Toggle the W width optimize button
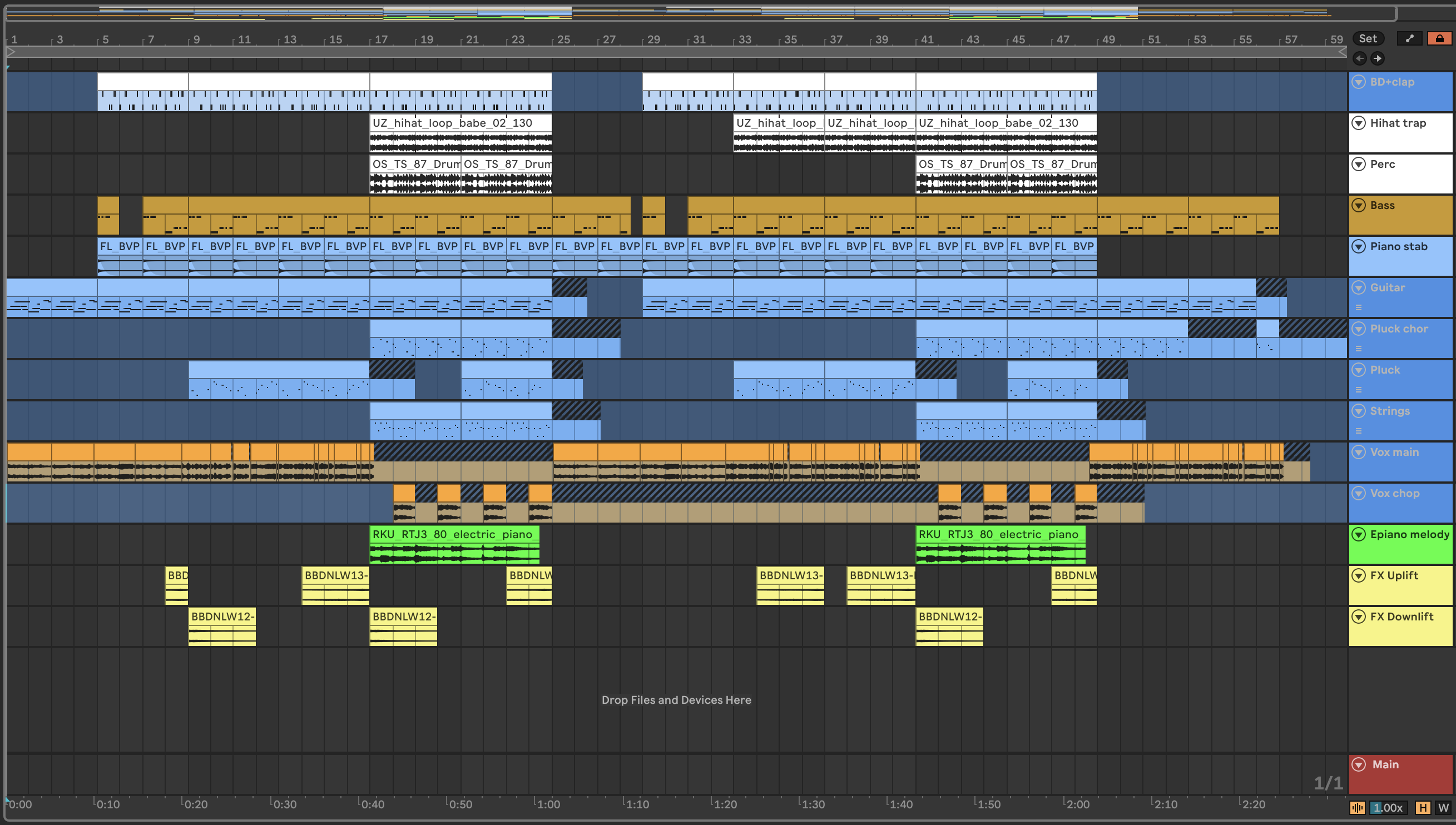 (x=1443, y=807)
